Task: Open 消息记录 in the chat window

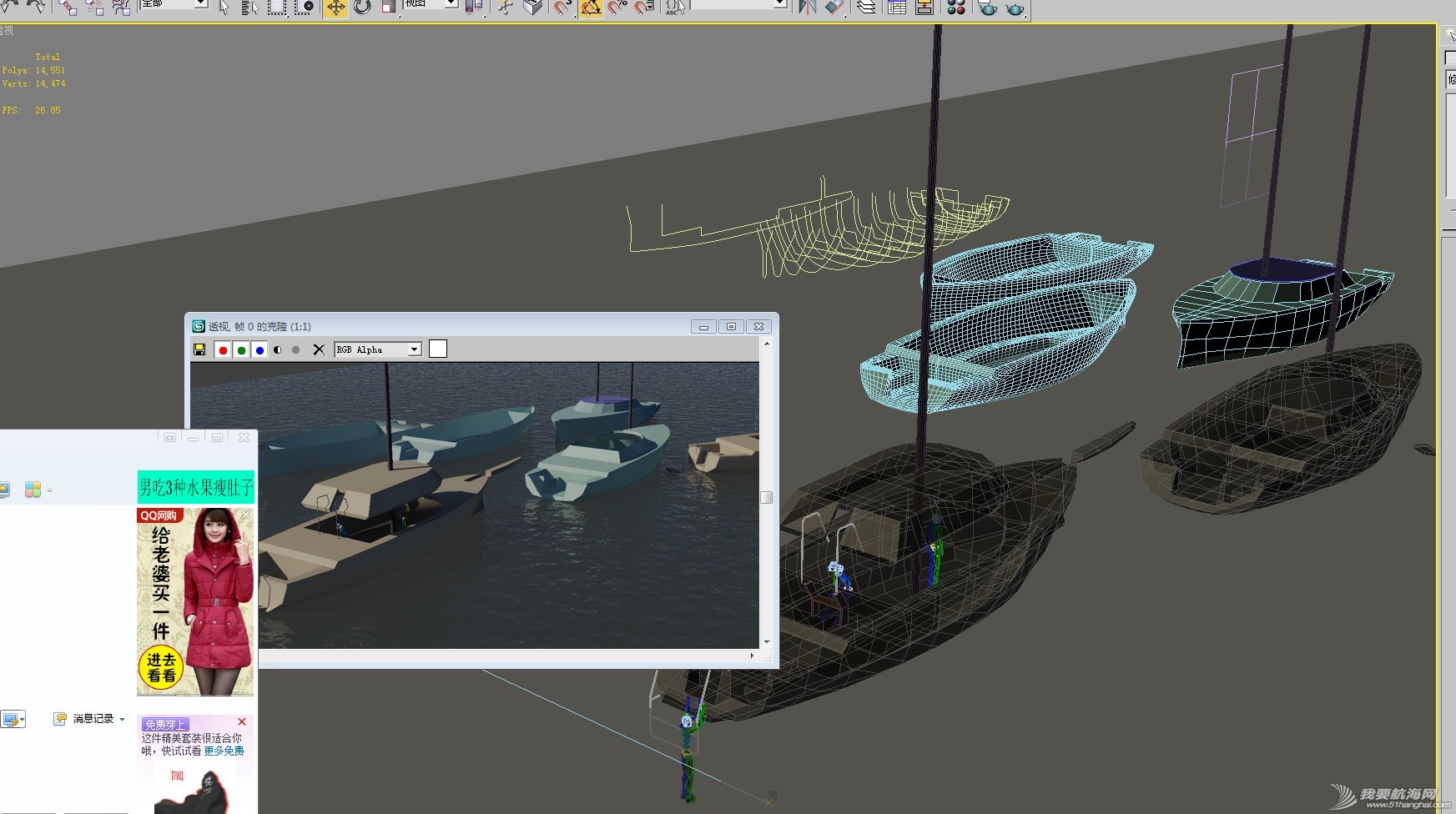Action: tap(84, 718)
